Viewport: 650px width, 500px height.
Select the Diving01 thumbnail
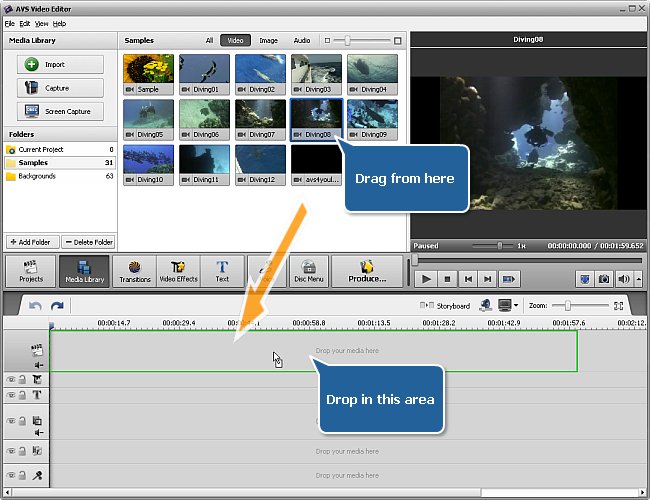coord(204,74)
